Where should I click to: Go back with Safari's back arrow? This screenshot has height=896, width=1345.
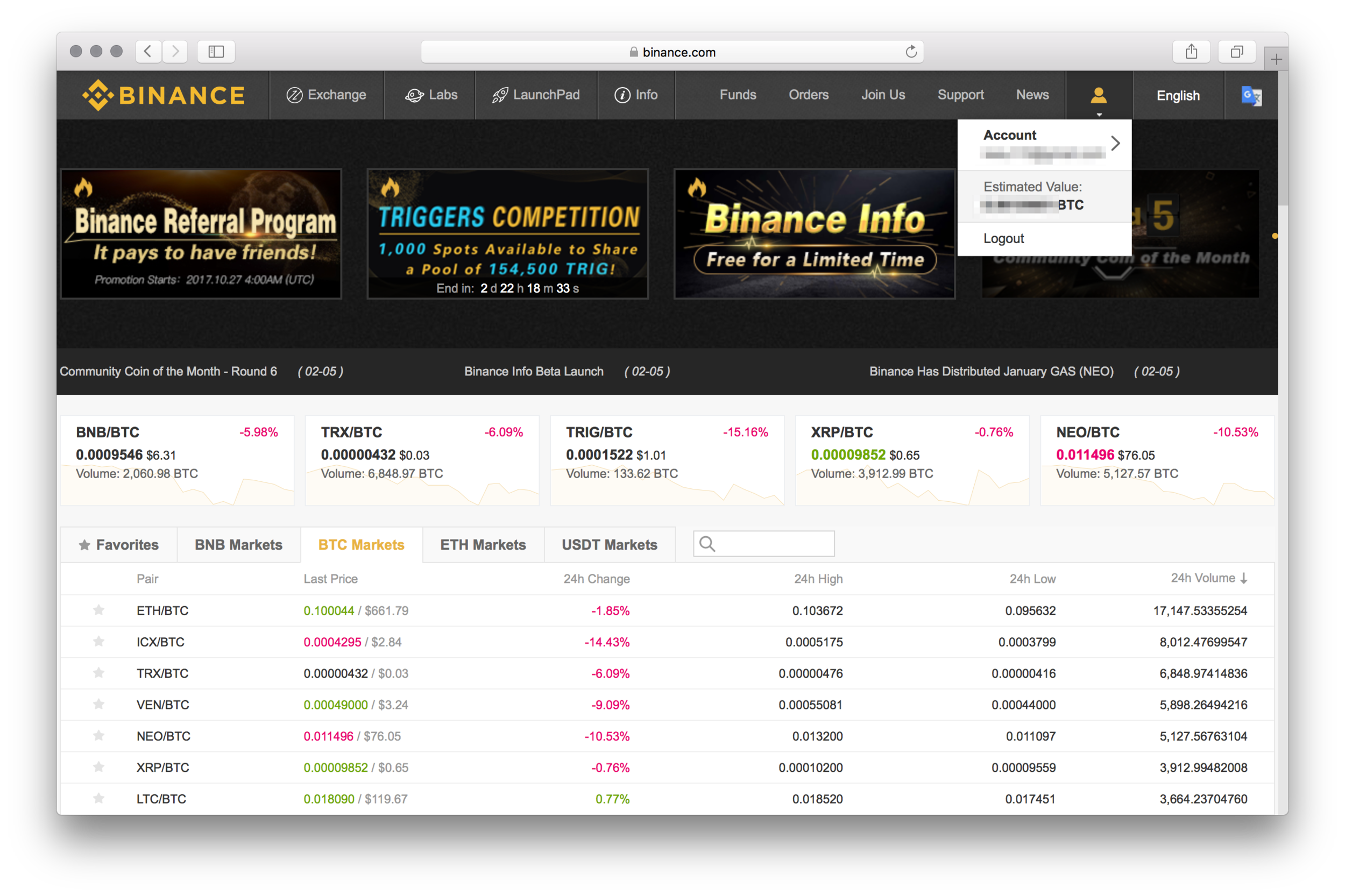[x=148, y=52]
